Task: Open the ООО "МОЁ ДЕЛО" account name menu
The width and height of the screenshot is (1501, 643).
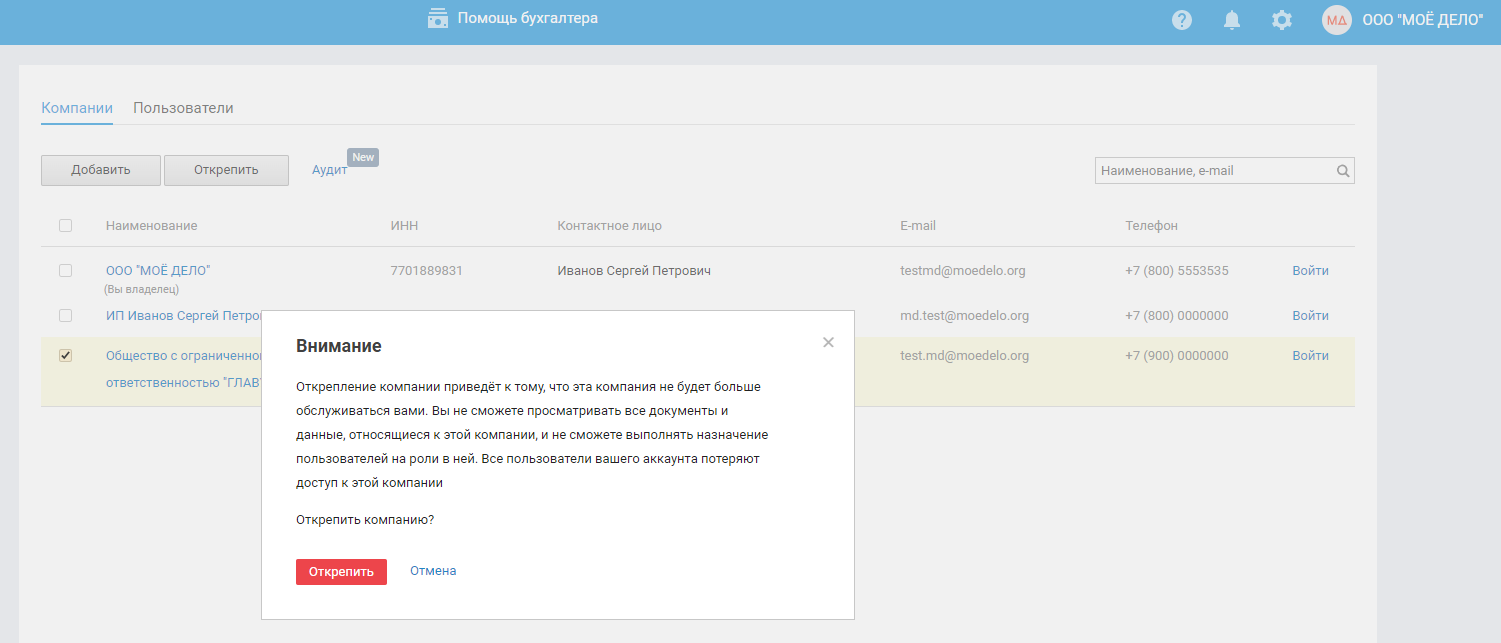Action: [1423, 20]
